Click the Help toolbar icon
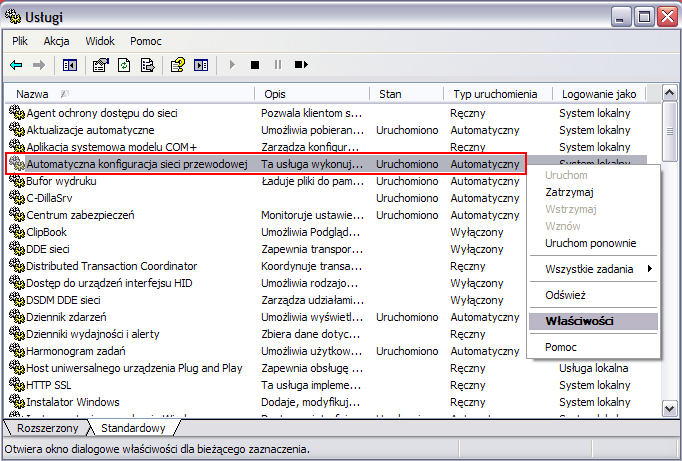Image resolution: width=682 pixels, height=461 pixels. 177,65
